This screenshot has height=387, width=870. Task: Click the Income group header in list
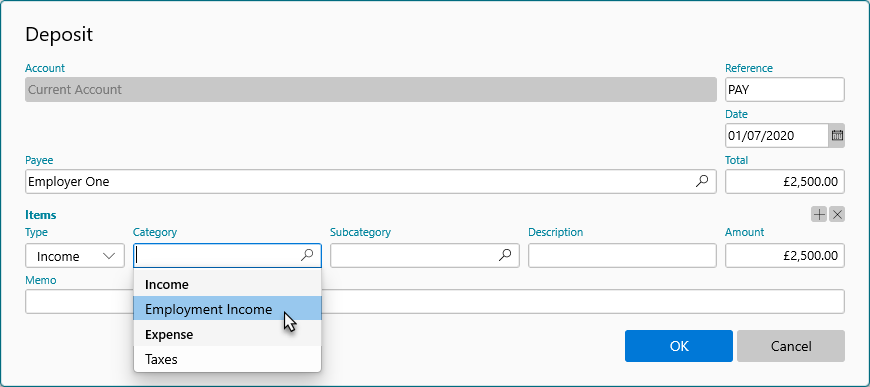(x=227, y=284)
